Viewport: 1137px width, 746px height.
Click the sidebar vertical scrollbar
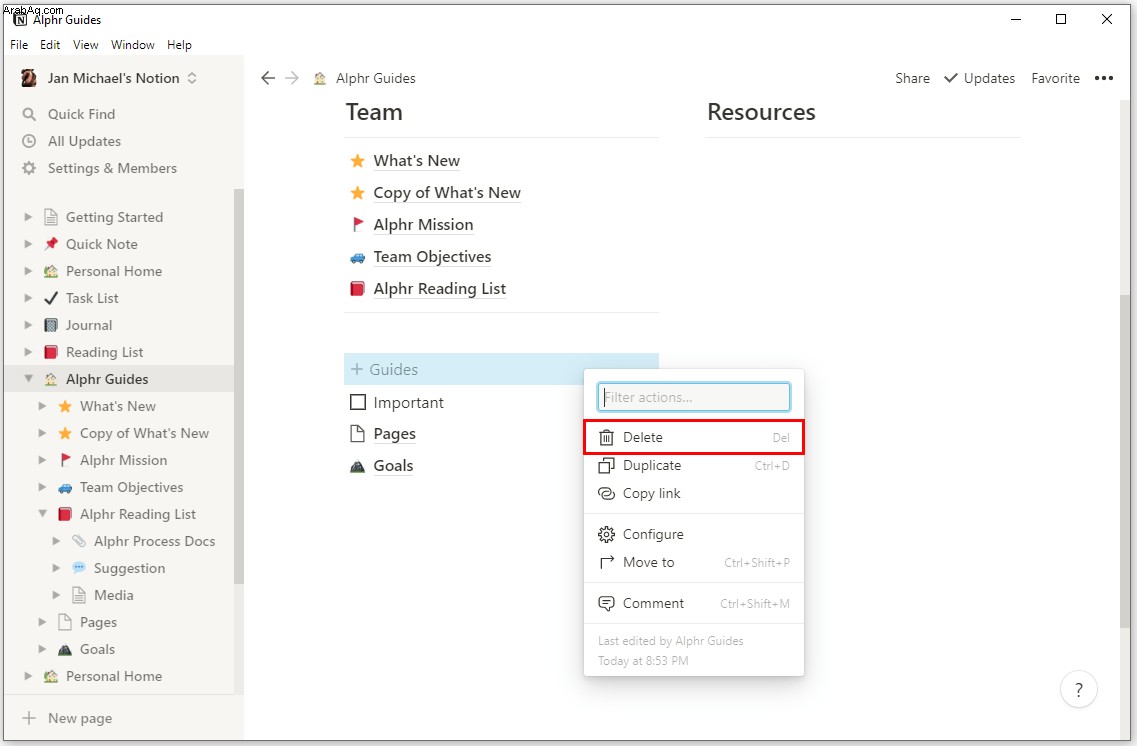239,386
